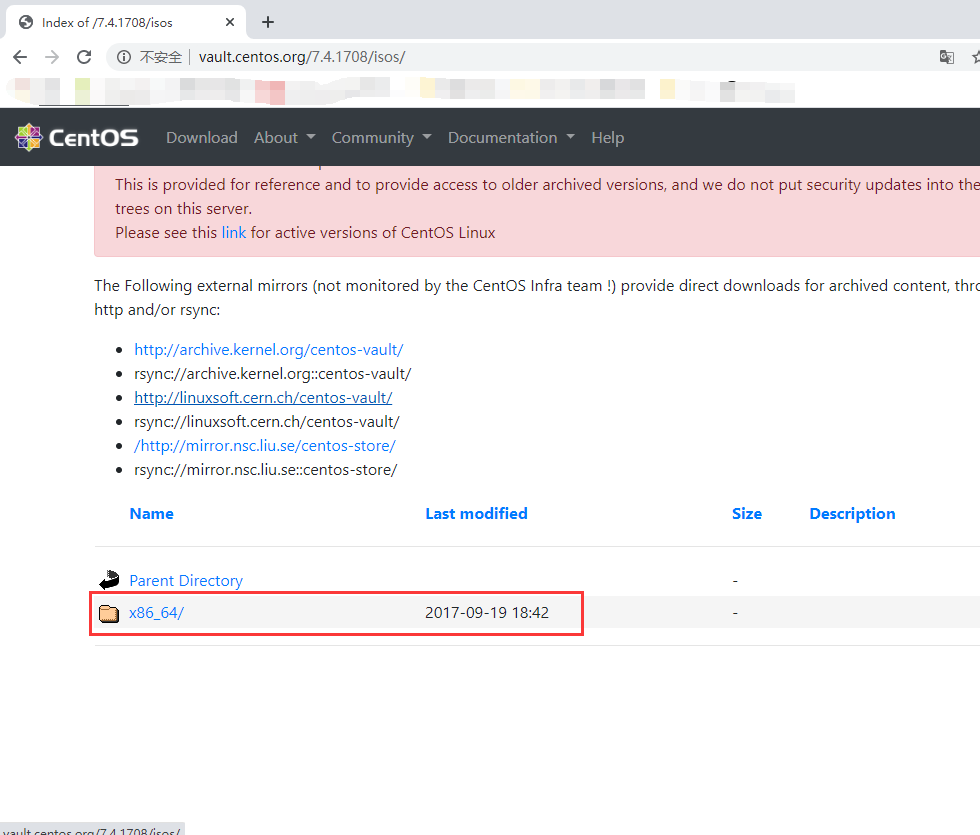
Task: Open the Help menu item
Action: [x=608, y=138]
